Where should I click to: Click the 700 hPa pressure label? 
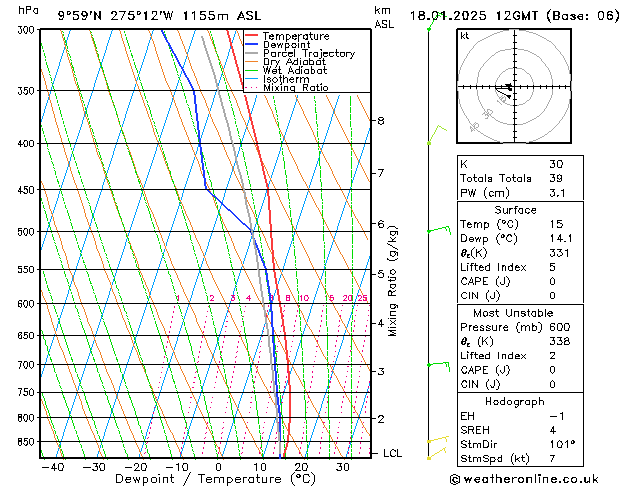coord(28,365)
